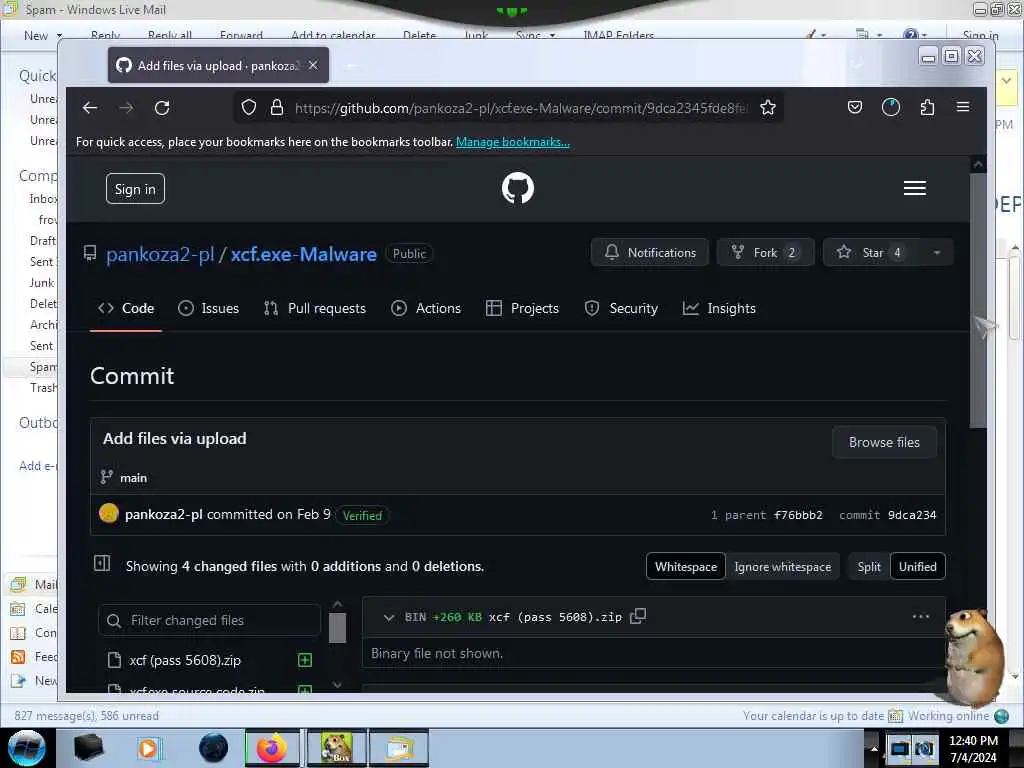
Task: Click the taskbar clock showing 12:40 PM
Action: pos(973,748)
